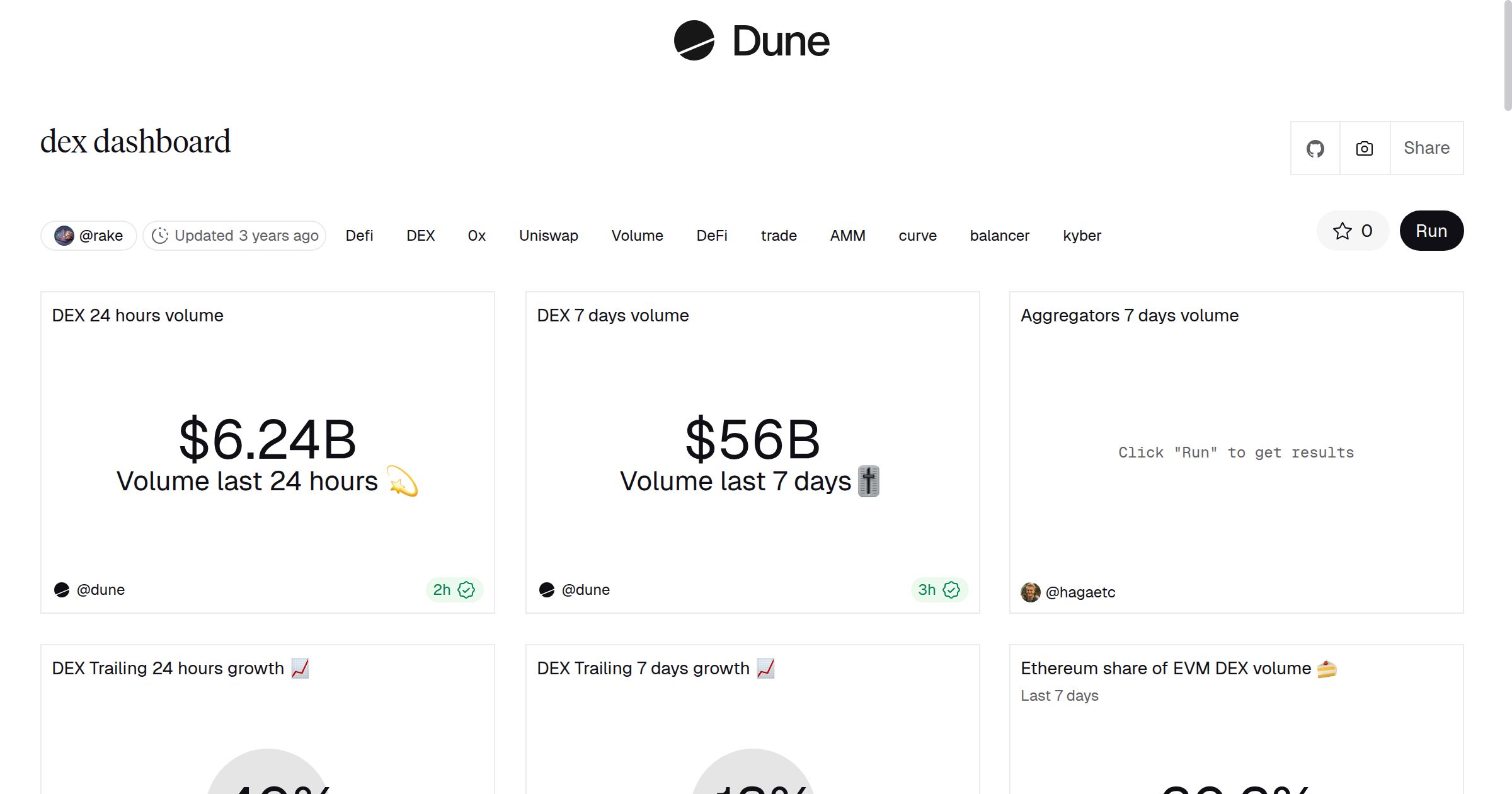The image size is (1512, 794).
Task: Select the 'AMM' tag filter
Action: click(x=847, y=235)
